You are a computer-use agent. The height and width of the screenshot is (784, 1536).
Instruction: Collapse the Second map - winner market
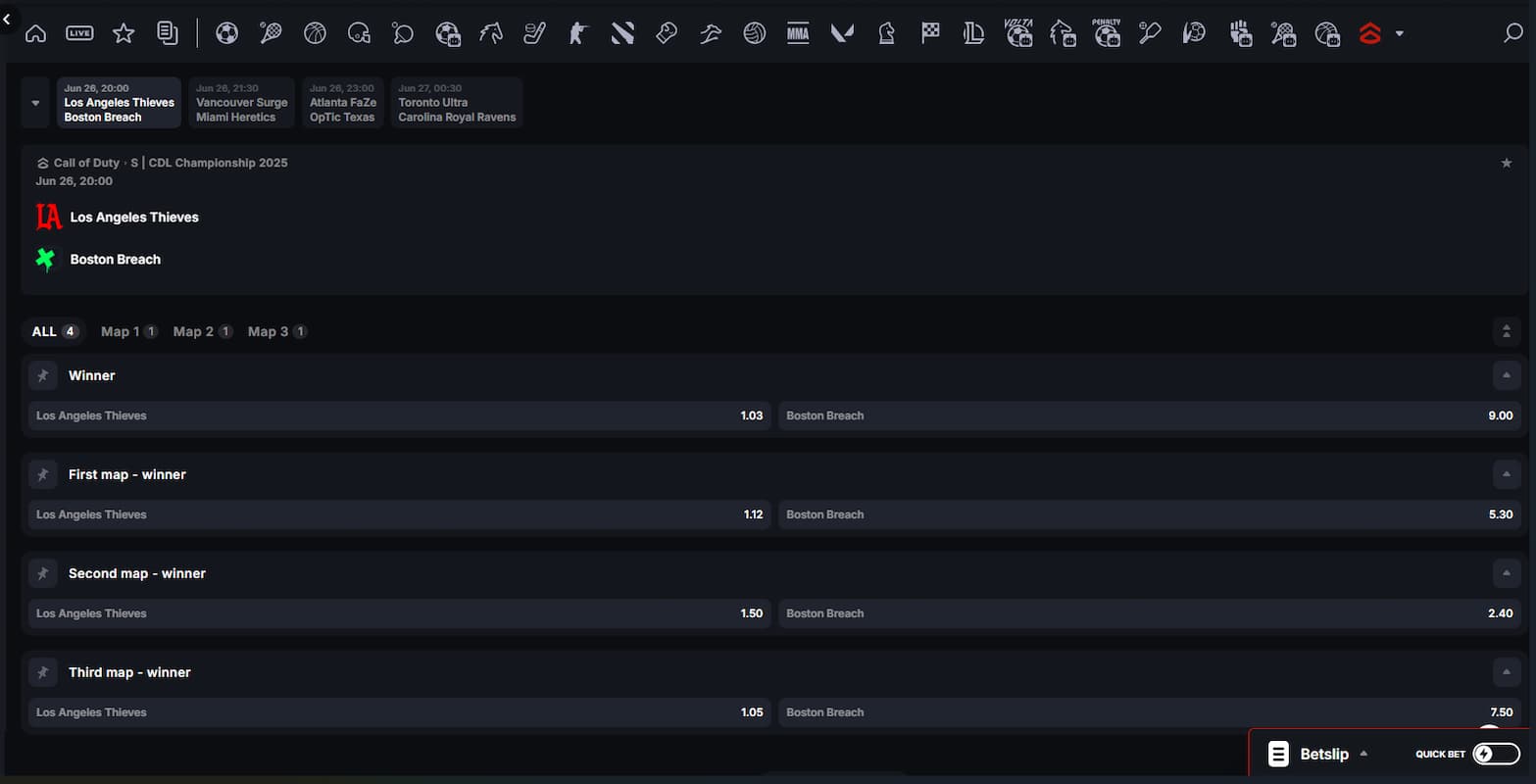(x=1507, y=573)
